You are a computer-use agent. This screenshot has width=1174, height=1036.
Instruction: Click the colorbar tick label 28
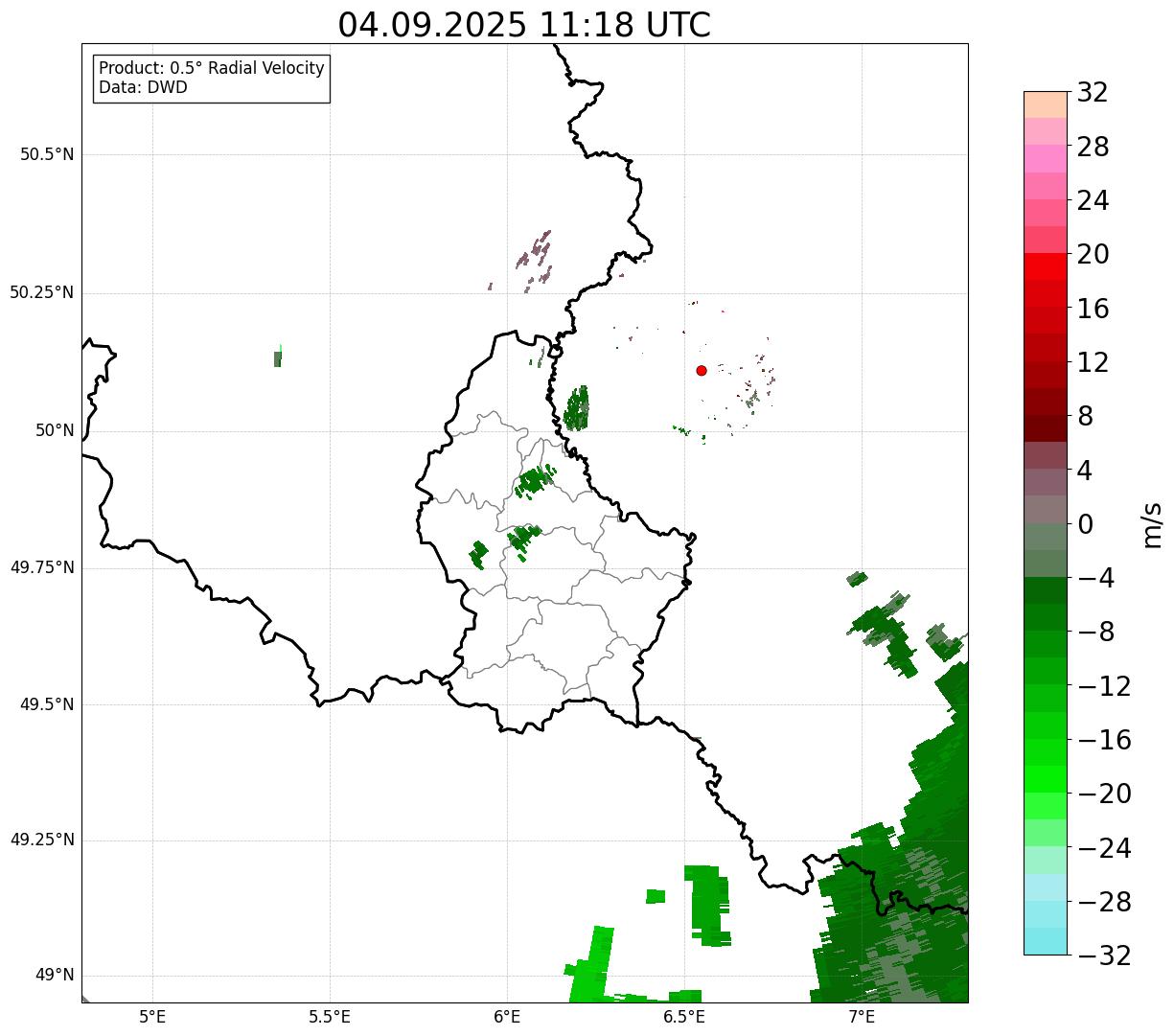click(1093, 147)
